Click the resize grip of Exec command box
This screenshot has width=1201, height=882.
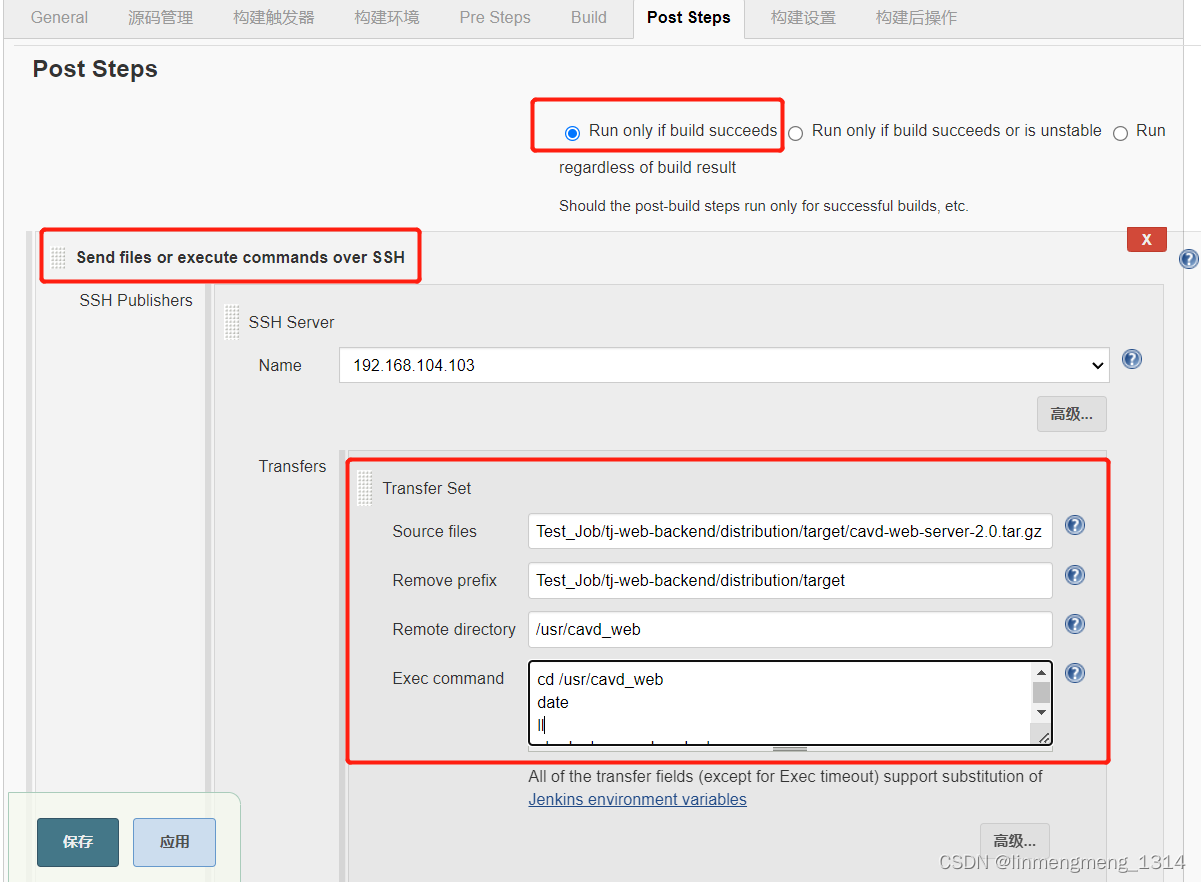click(x=1043, y=737)
